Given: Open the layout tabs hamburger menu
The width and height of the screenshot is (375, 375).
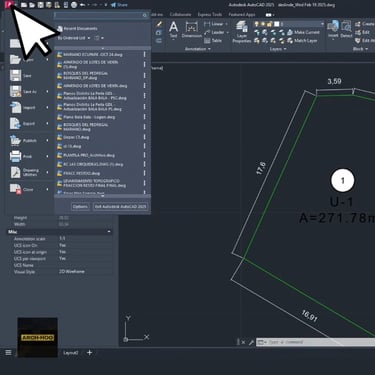Looking at the screenshot, I should point(8,352).
